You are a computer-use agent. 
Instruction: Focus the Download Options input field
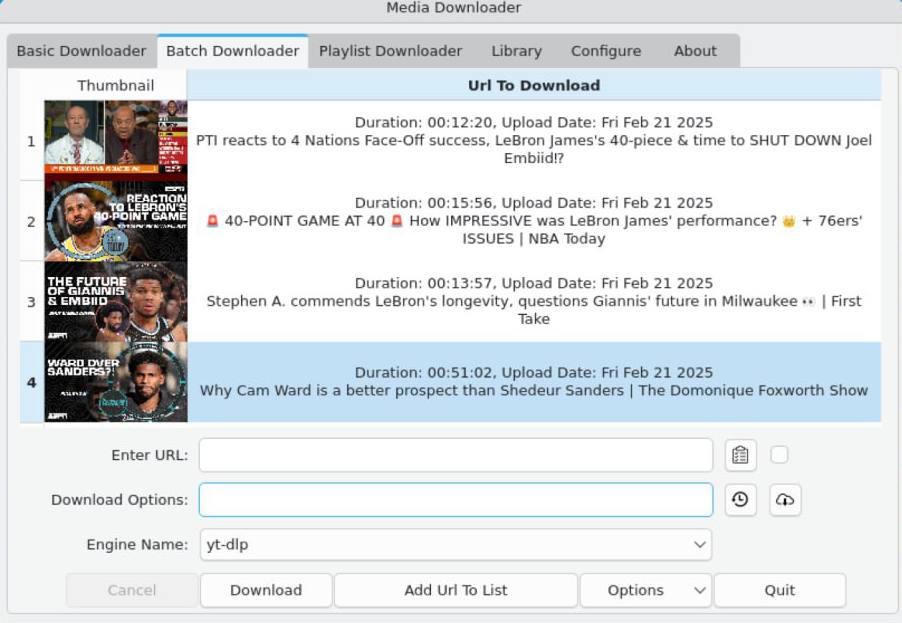[455, 500]
